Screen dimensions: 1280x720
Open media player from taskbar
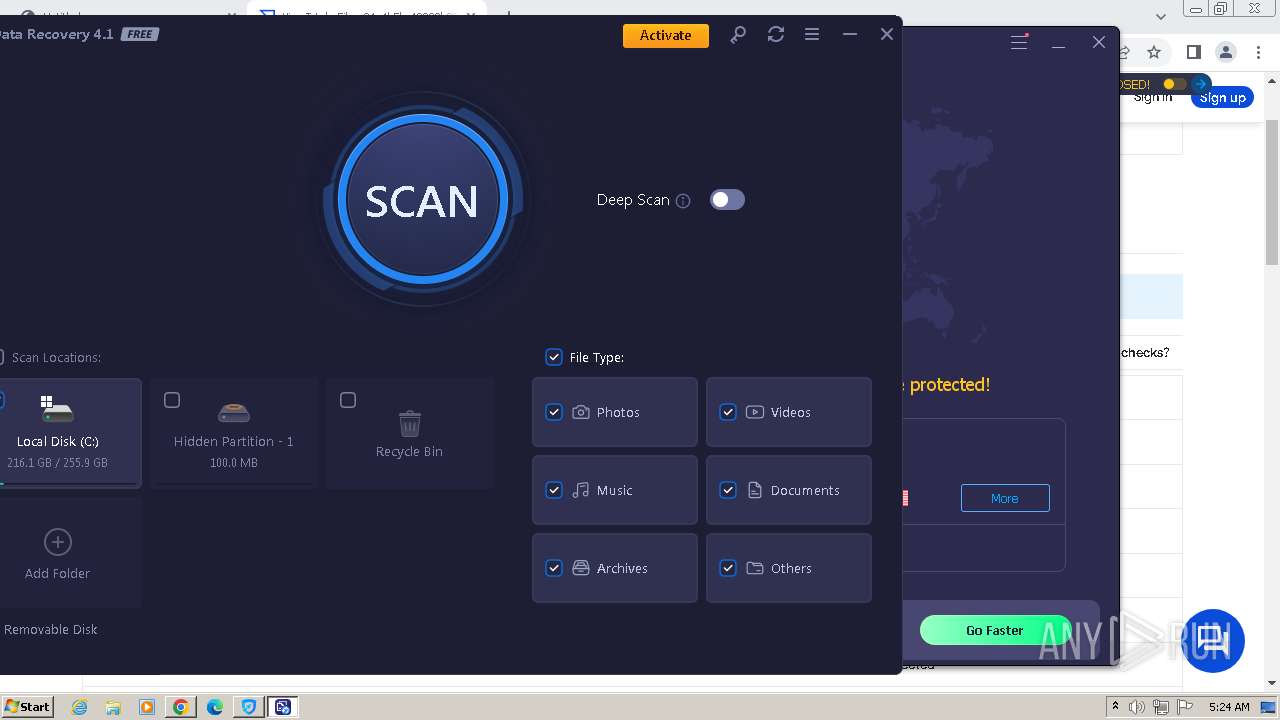pos(147,707)
